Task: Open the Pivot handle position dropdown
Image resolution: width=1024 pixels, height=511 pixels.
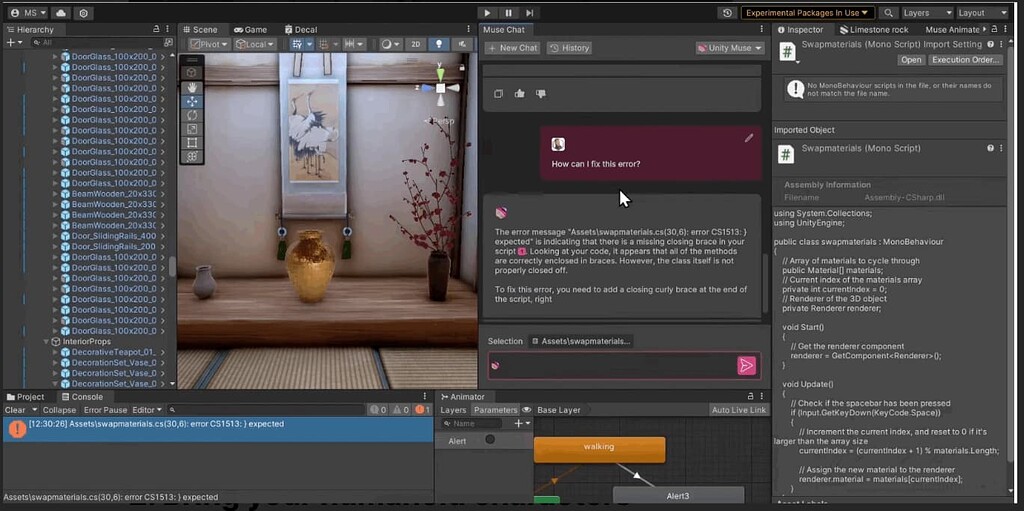Action: tap(210, 44)
